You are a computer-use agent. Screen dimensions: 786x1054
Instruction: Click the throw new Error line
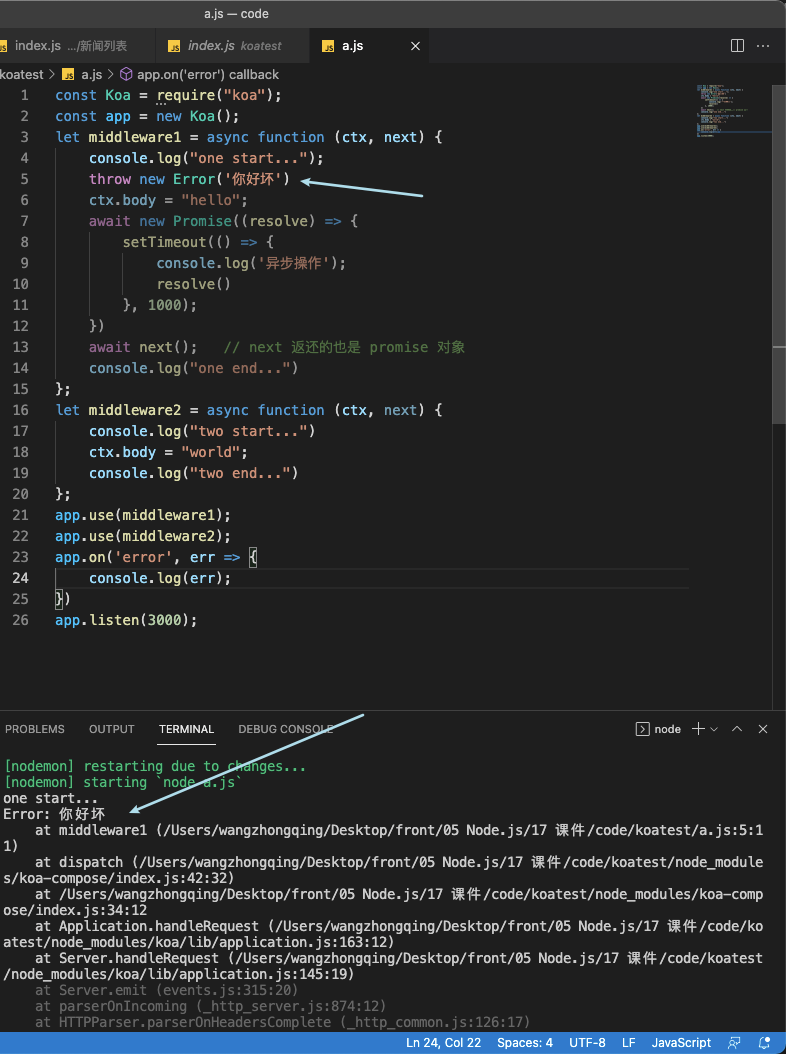click(x=189, y=179)
